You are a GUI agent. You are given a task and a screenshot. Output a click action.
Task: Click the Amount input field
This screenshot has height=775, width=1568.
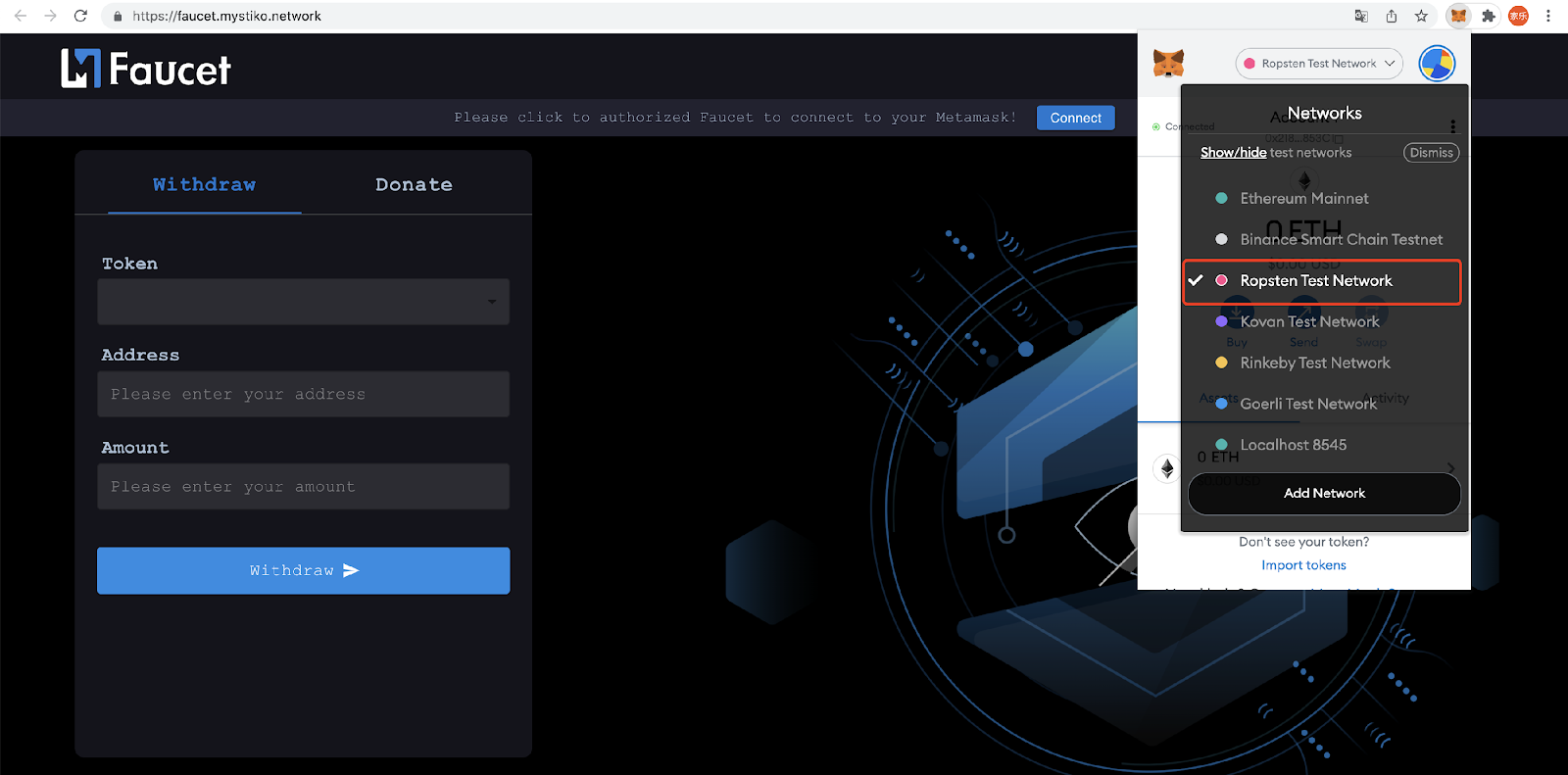coord(303,487)
